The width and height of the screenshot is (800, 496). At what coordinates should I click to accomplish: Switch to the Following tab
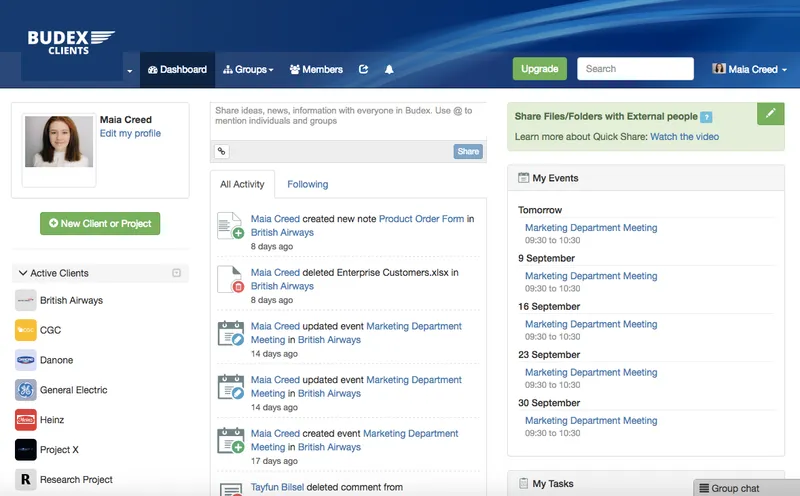[308, 184]
